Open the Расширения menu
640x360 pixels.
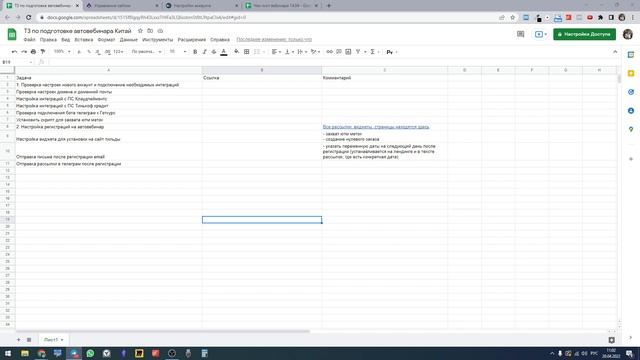(192, 40)
